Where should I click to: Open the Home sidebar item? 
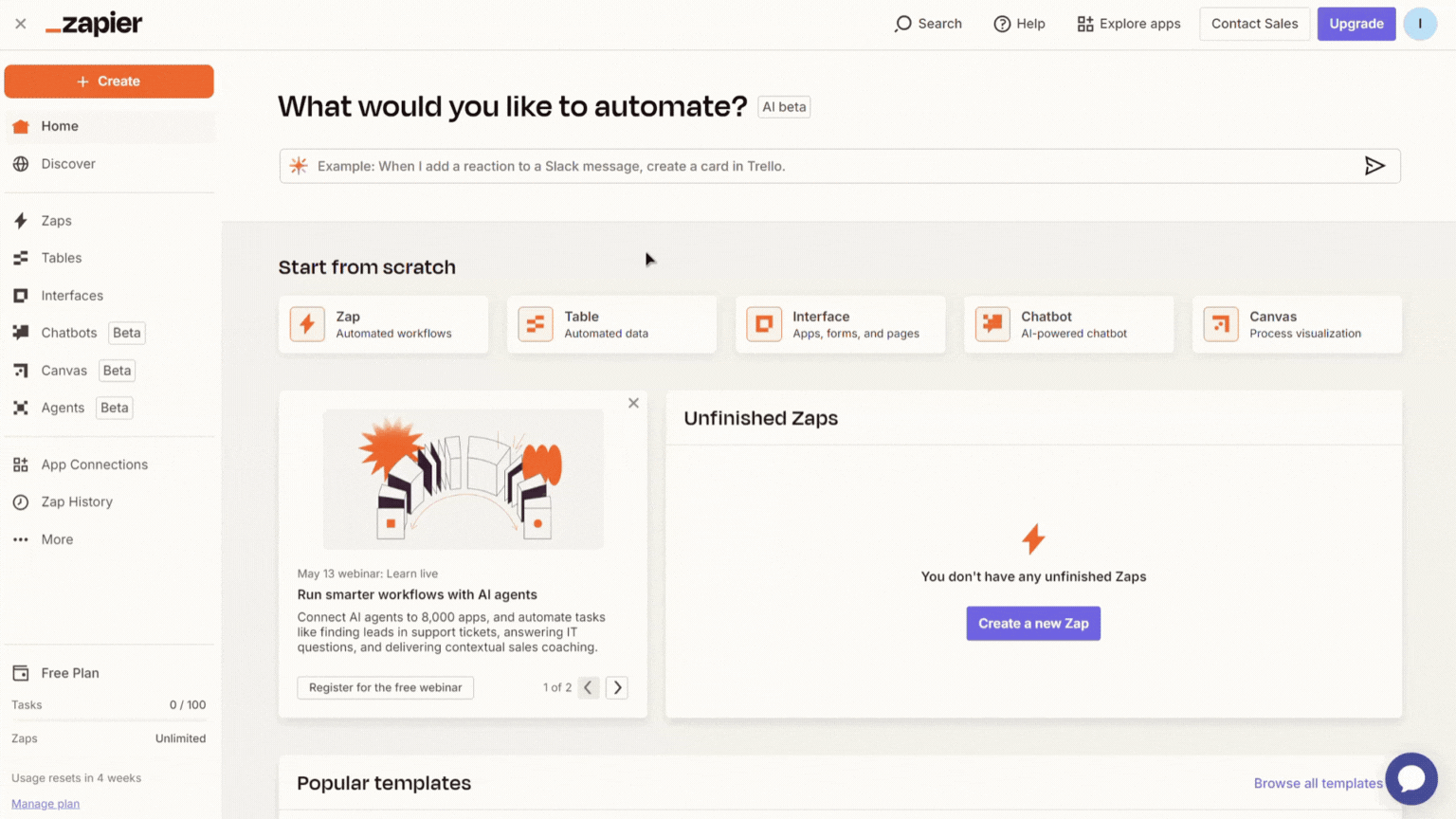pos(110,126)
